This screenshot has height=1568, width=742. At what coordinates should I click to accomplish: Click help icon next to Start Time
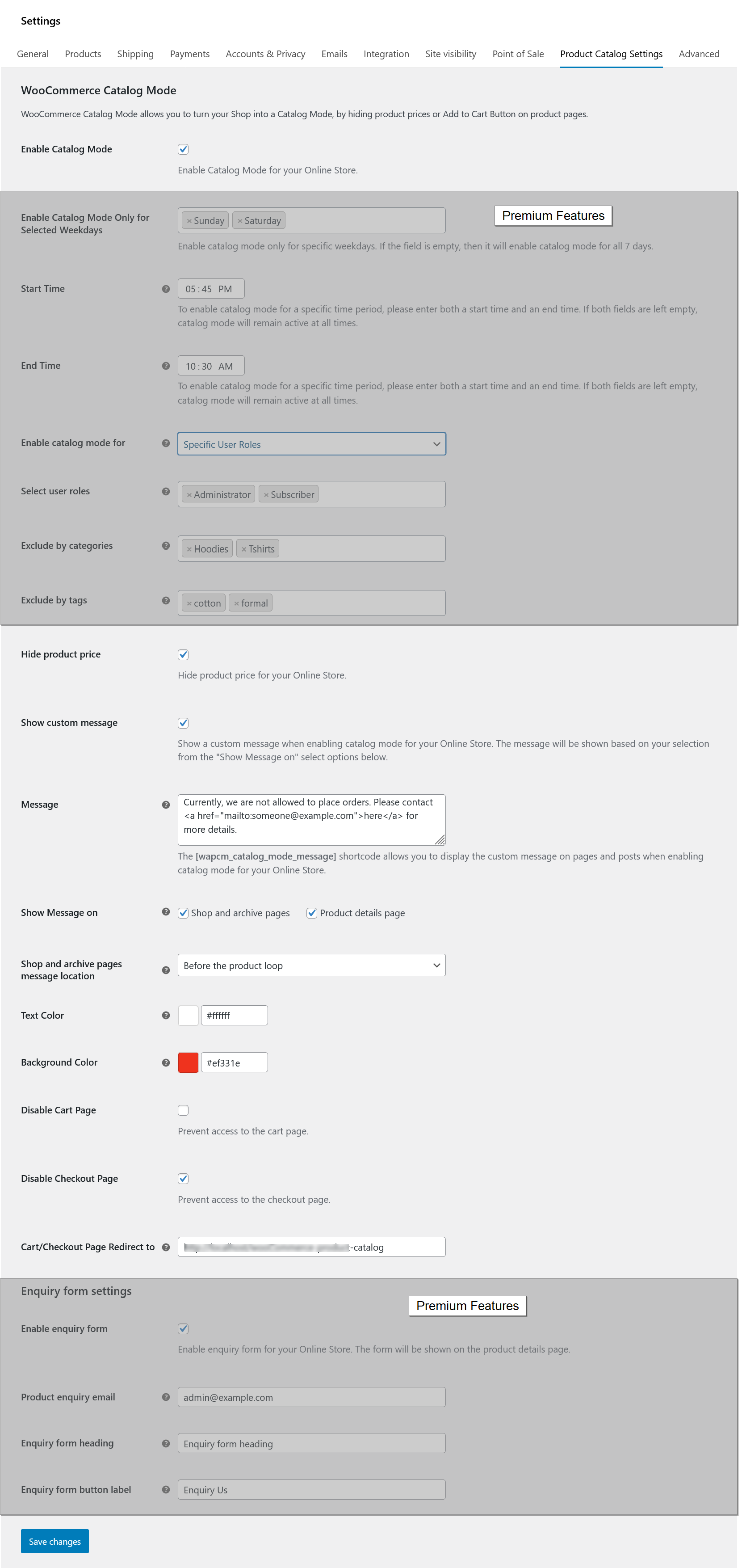coord(165,289)
